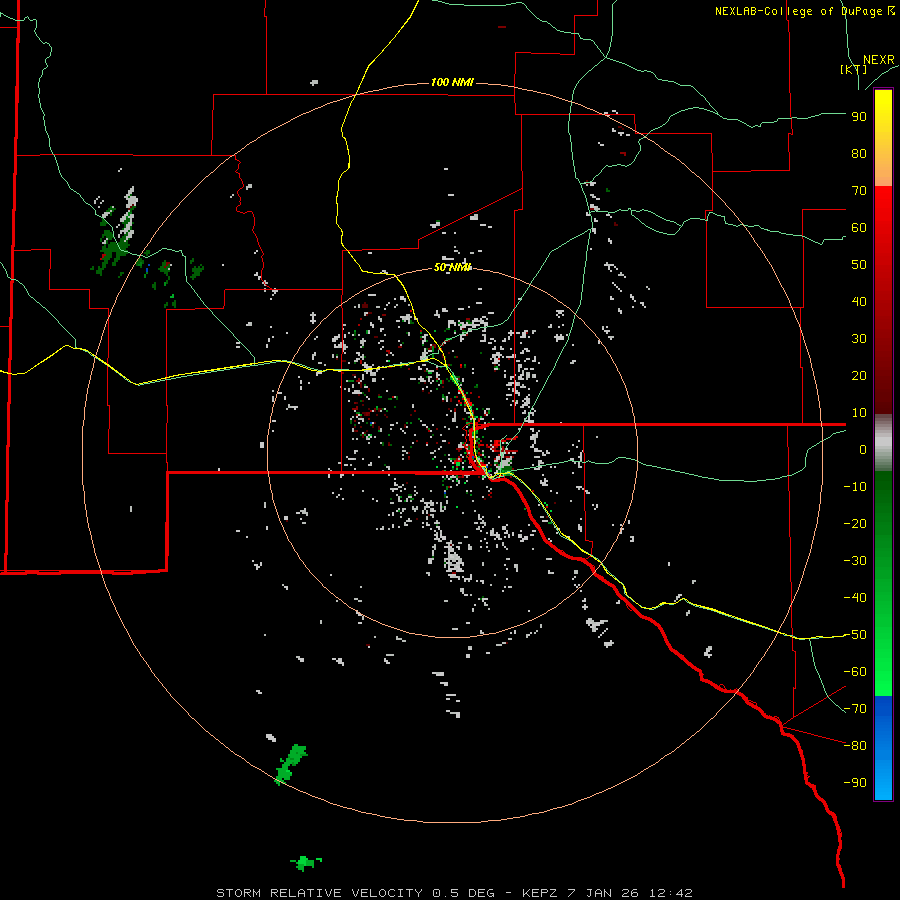
Task: Click the 70 value on the velocity scale
Action: point(859,191)
